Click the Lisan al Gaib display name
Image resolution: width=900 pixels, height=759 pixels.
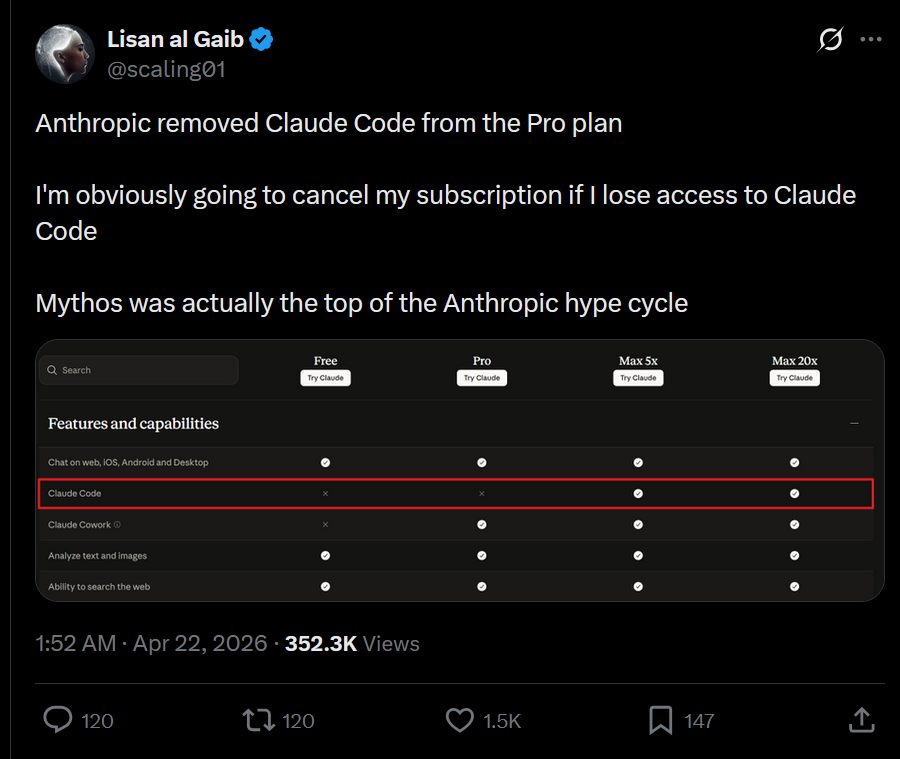[x=176, y=39]
